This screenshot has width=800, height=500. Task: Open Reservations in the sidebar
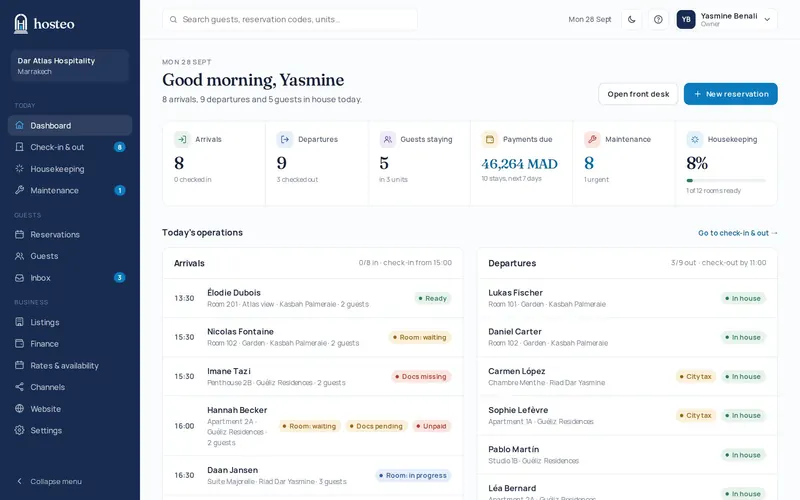pyautogui.click(x=70, y=235)
